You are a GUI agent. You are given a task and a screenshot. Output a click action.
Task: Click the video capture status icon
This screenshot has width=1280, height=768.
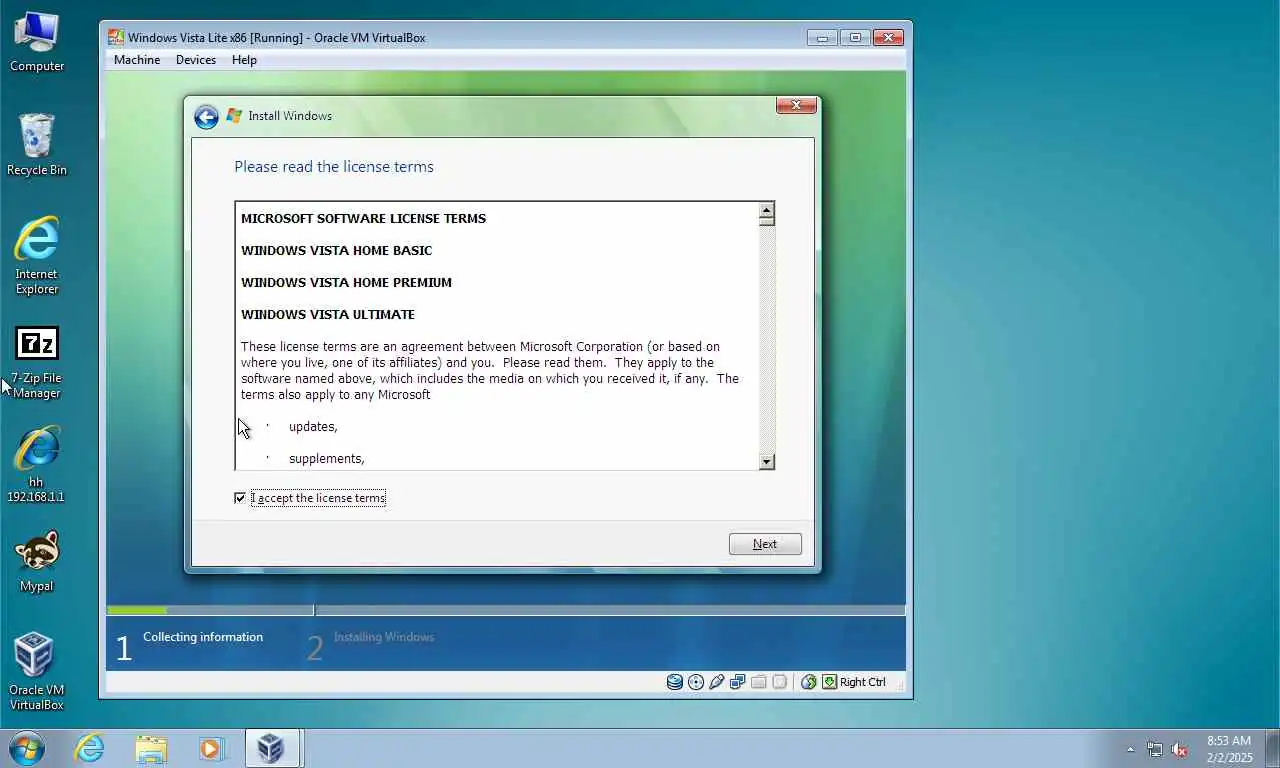point(779,682)
